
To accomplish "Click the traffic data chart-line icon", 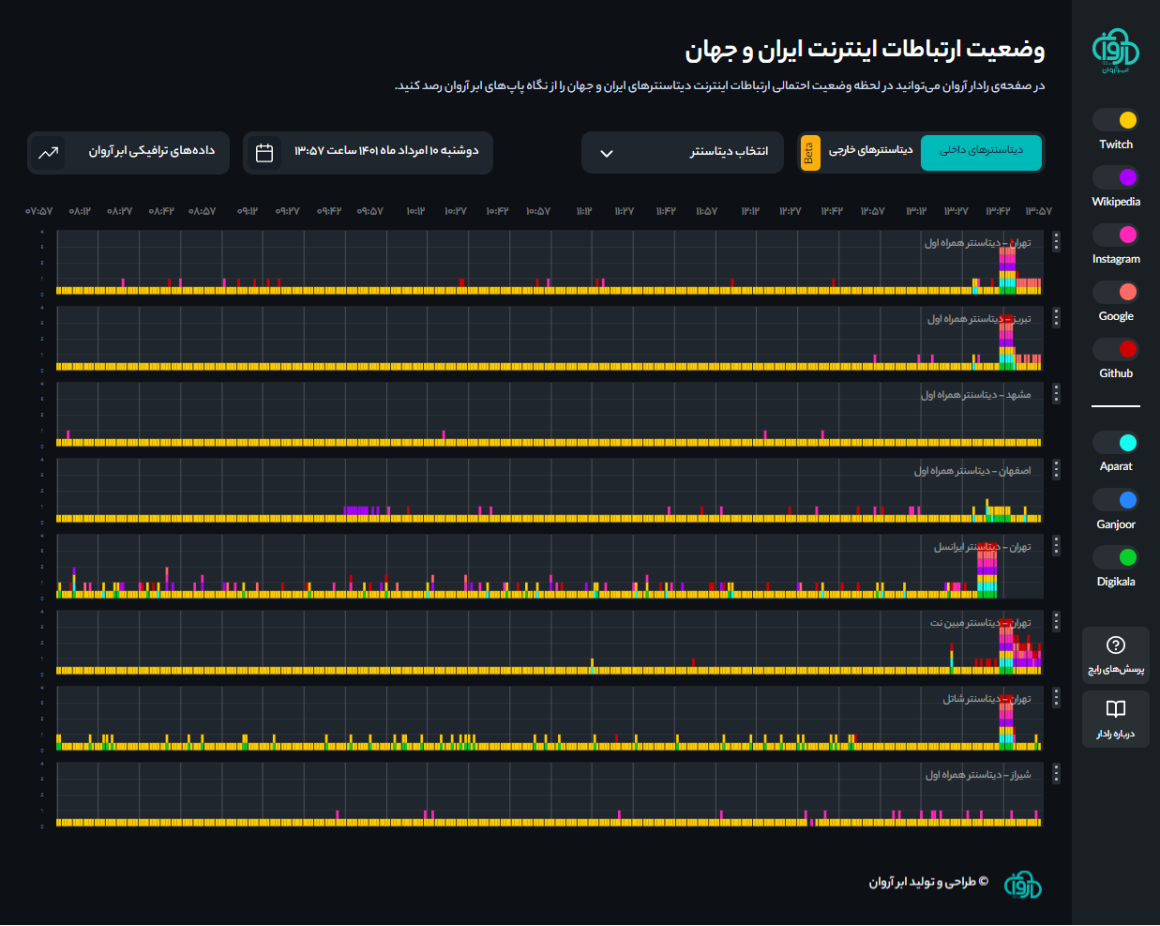I will click(48, 153).
